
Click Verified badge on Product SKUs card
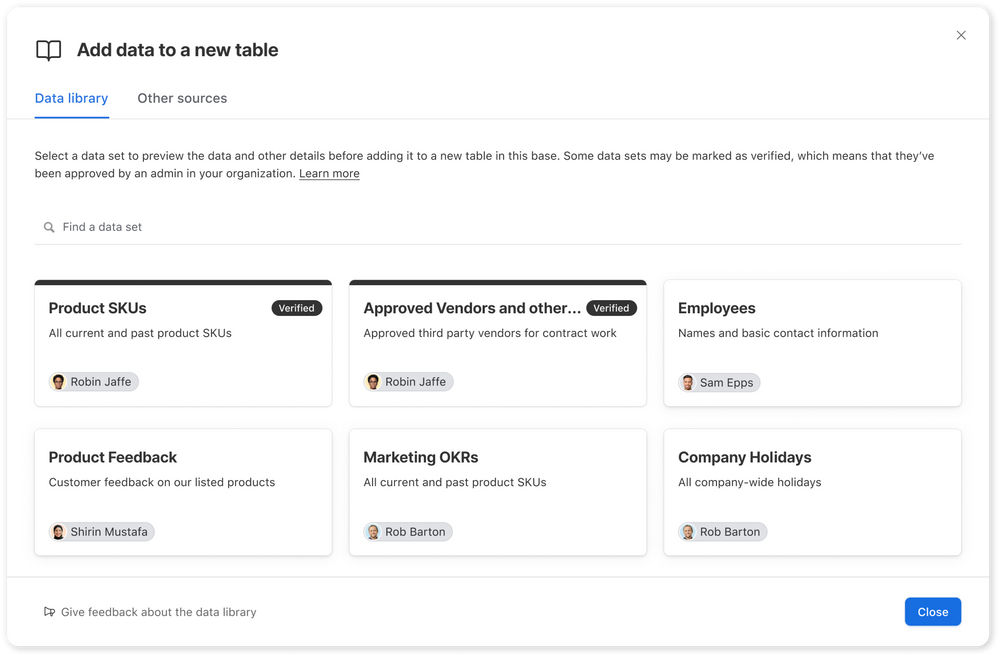(x=297, y=308)
